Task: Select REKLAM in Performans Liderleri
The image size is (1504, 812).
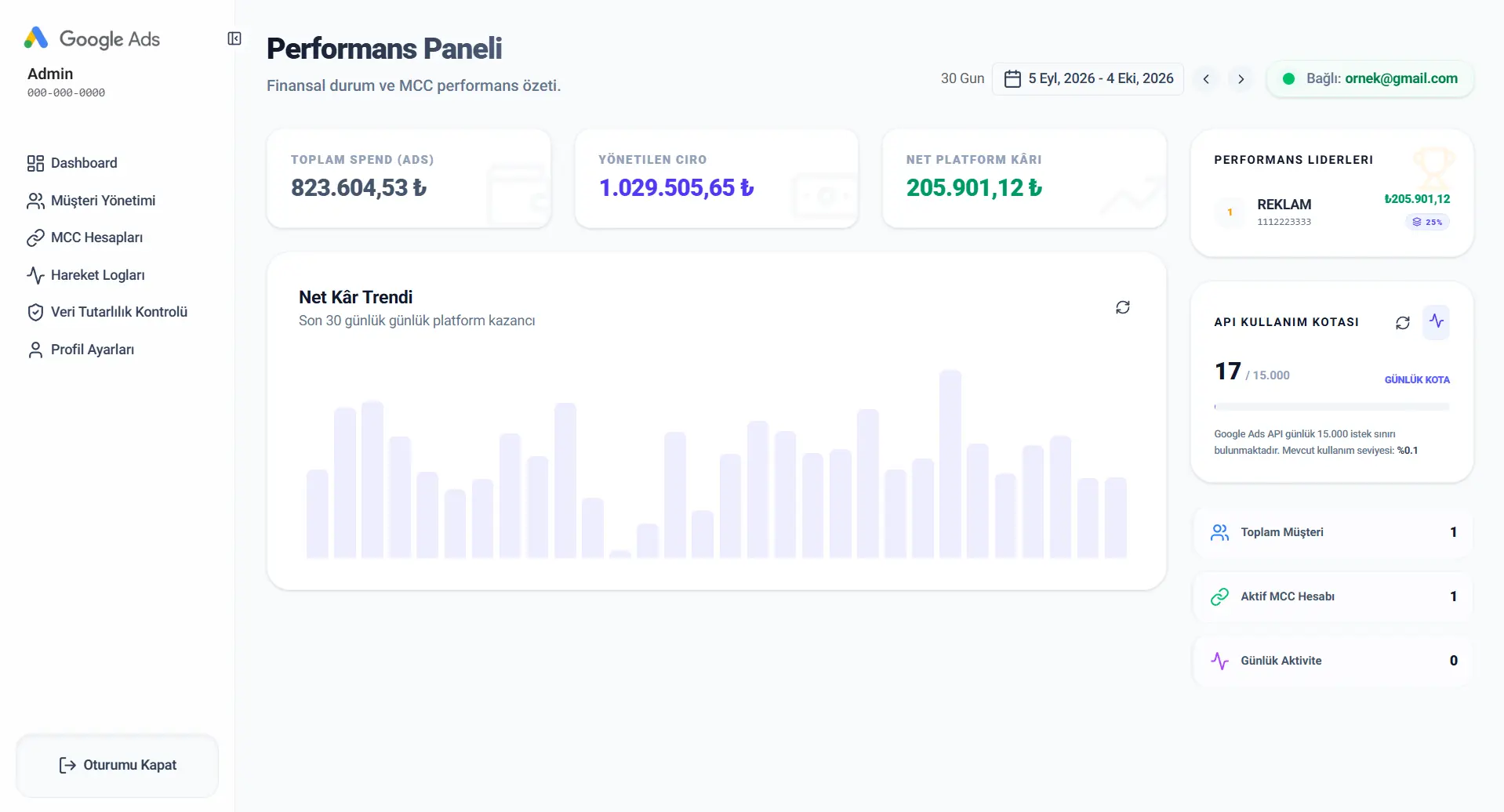Action: [x=1331, y=212]
